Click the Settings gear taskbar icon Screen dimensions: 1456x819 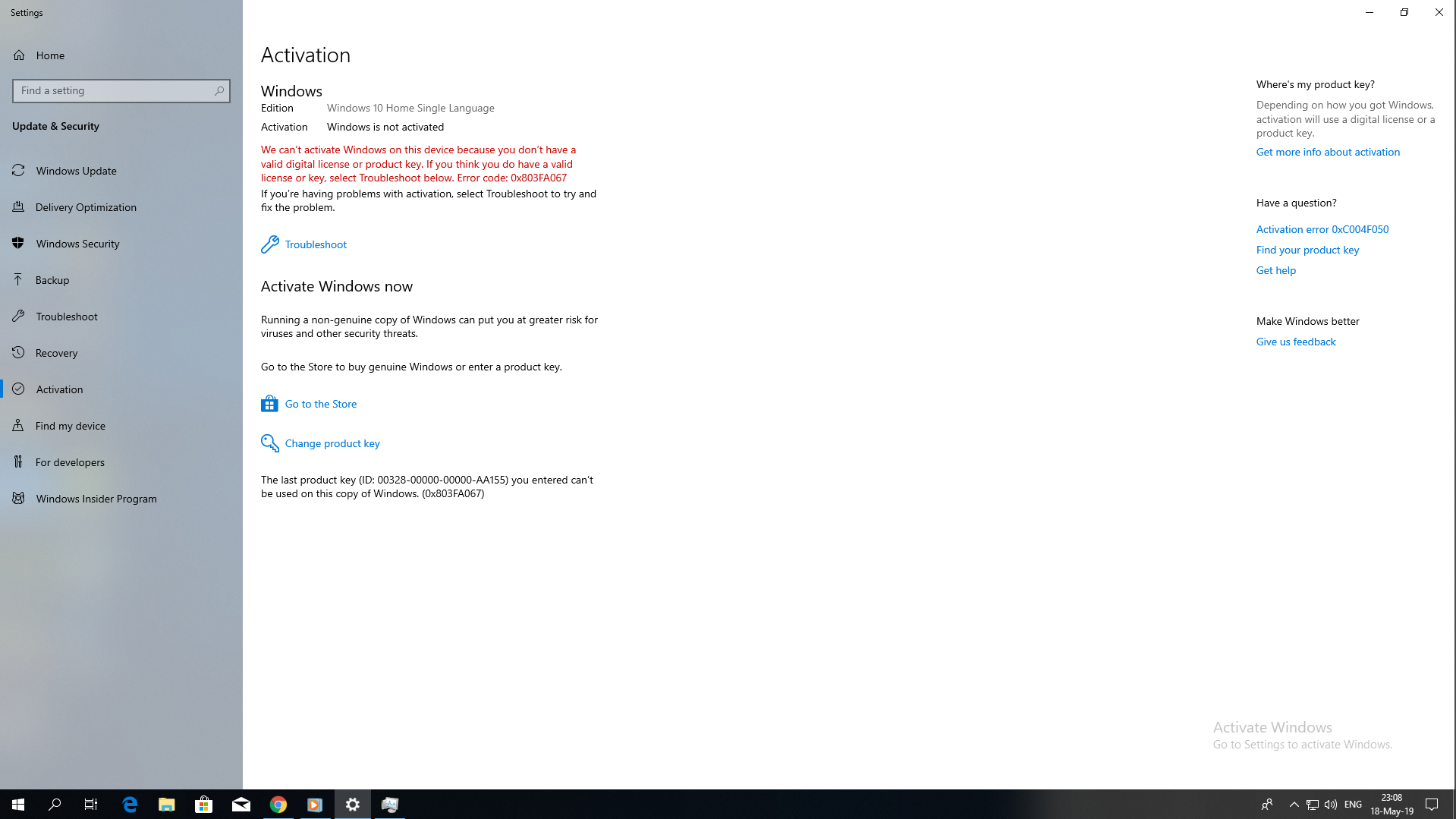(353, 805)
